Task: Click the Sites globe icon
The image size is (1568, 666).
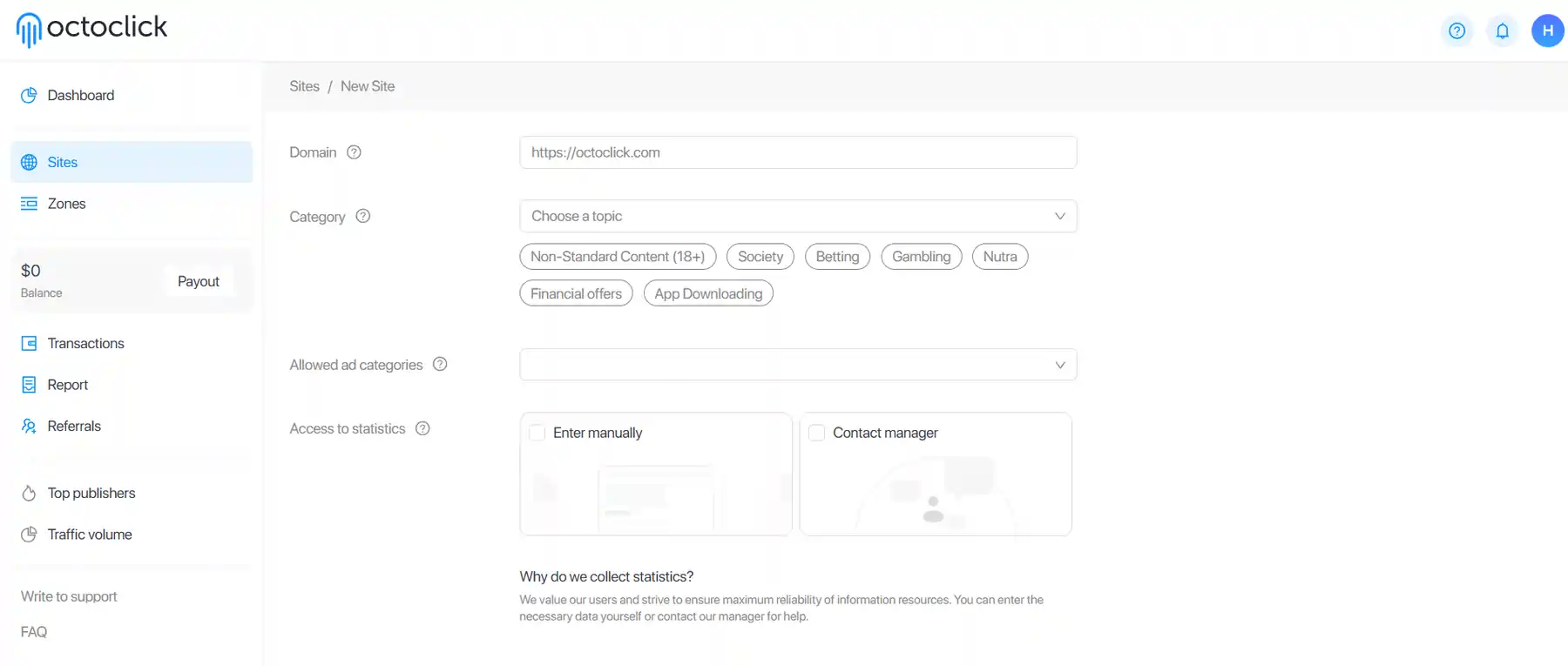Action: (29, 162)
